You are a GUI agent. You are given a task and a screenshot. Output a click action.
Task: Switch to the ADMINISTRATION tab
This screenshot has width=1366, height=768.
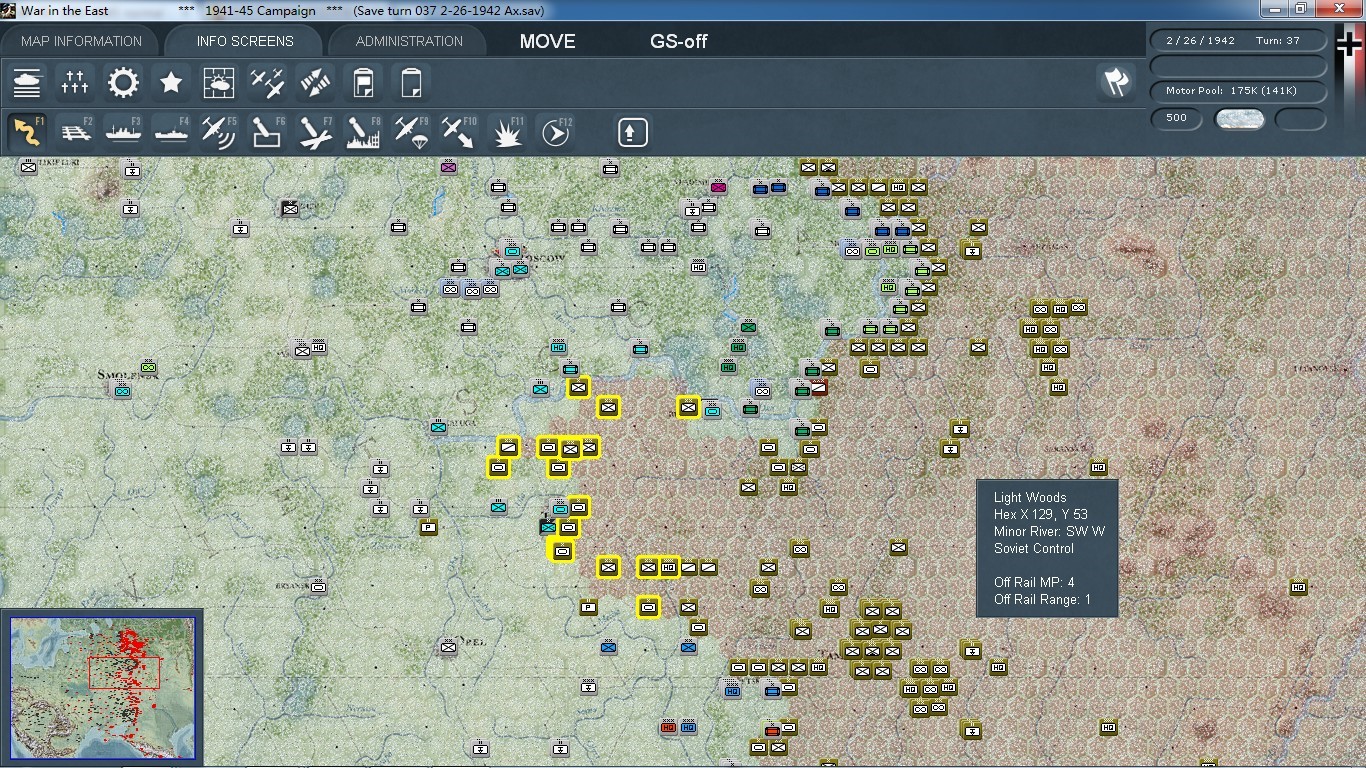[409, 41]
